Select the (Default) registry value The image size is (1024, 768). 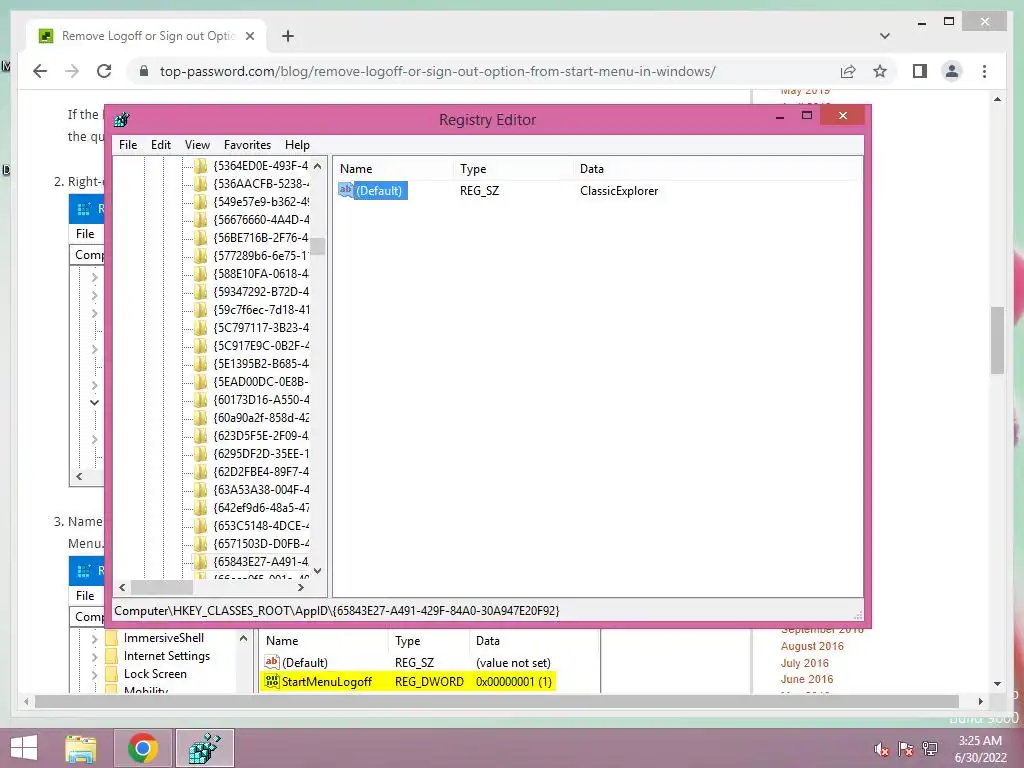pos(379,191)
